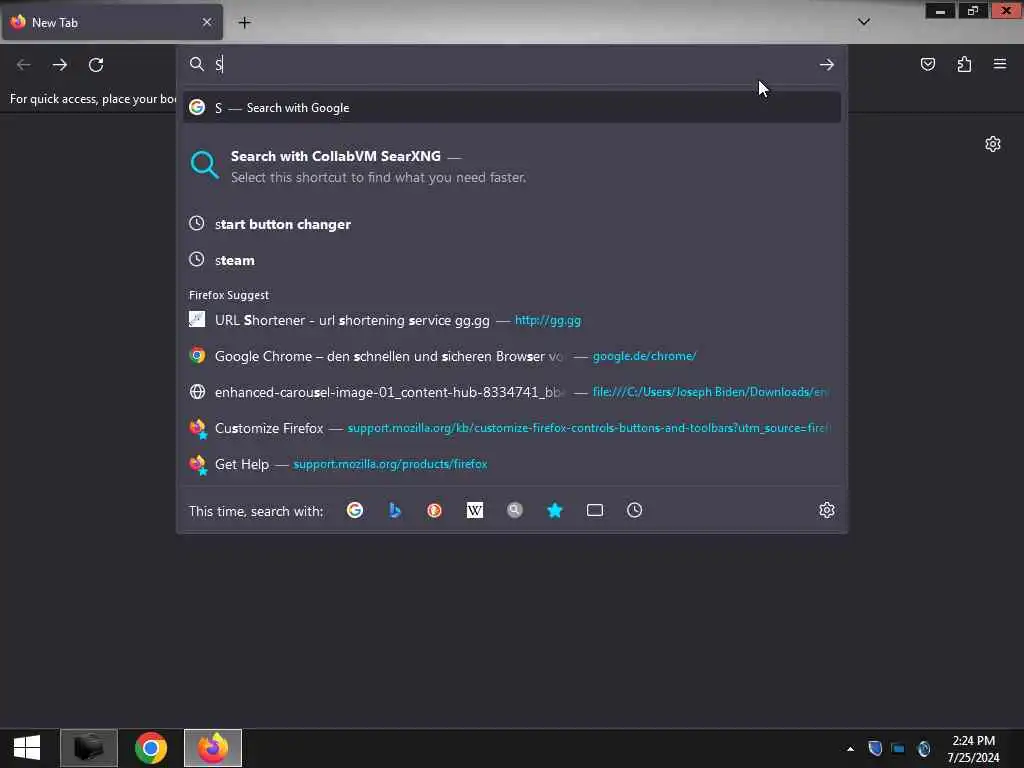Open Get Help support.mozilla.org suggestion
Image resolution: width=1024 pixels, height=768 pixels.
[512, 464]
